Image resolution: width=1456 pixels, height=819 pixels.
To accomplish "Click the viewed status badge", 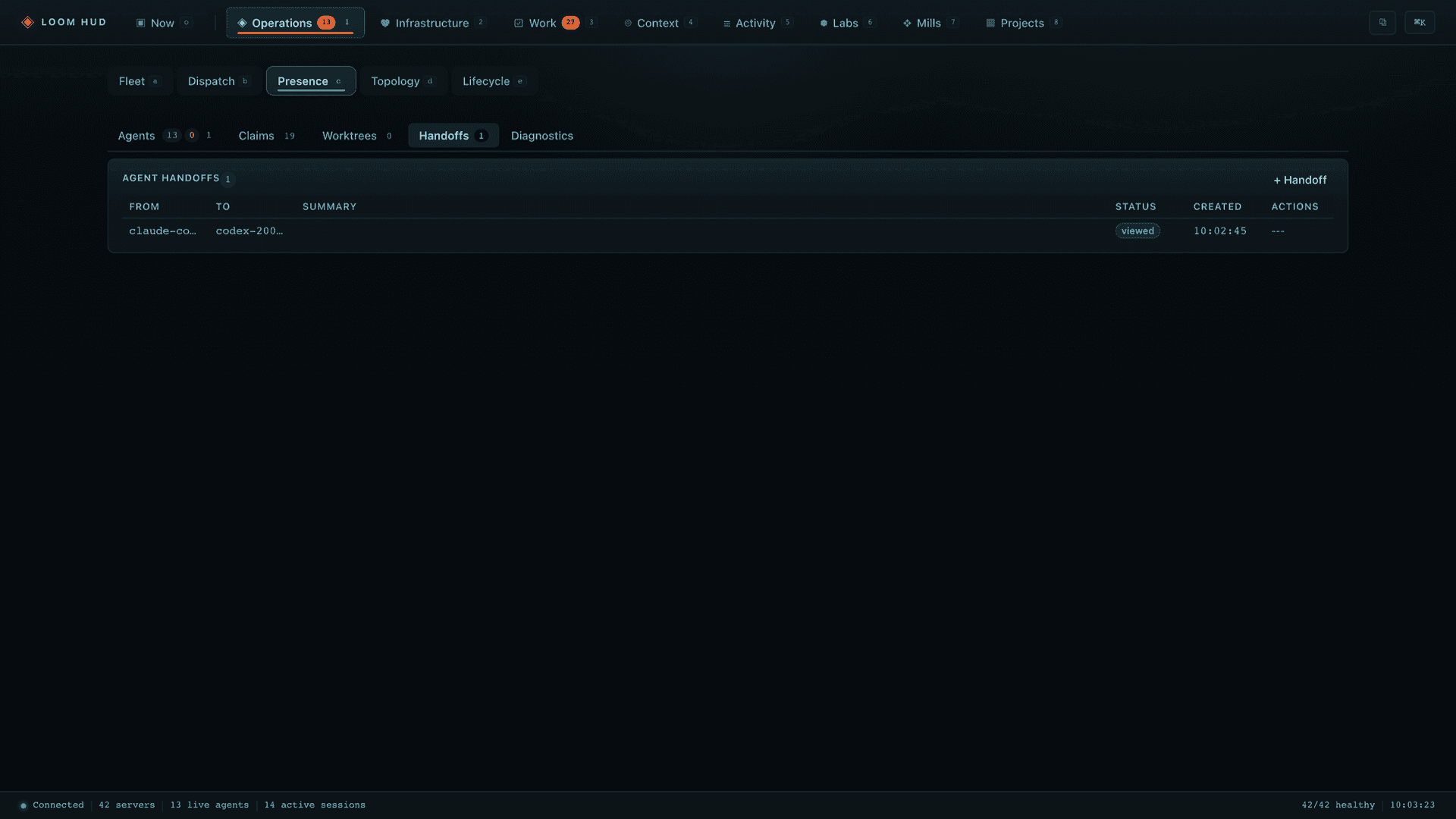I will (1137, 231).
